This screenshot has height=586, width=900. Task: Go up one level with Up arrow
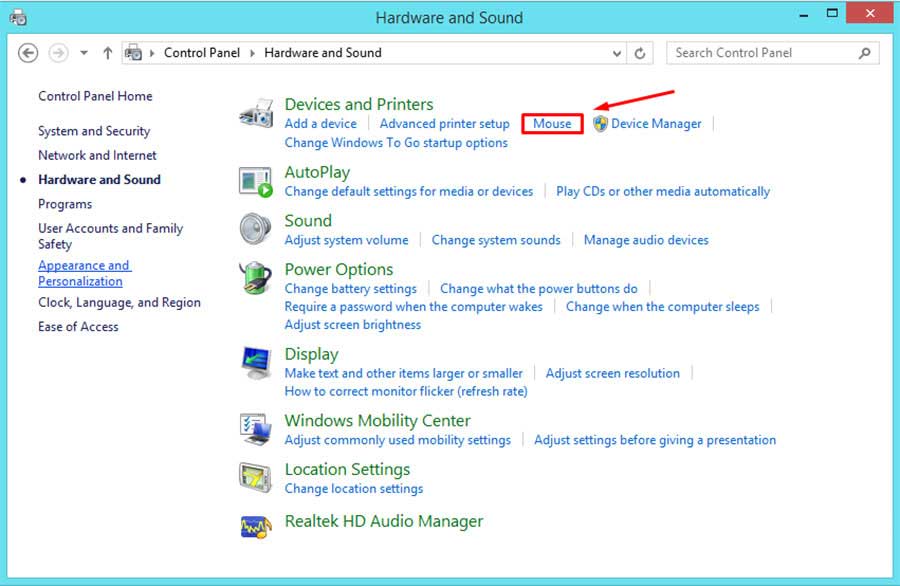click(107, 53)
